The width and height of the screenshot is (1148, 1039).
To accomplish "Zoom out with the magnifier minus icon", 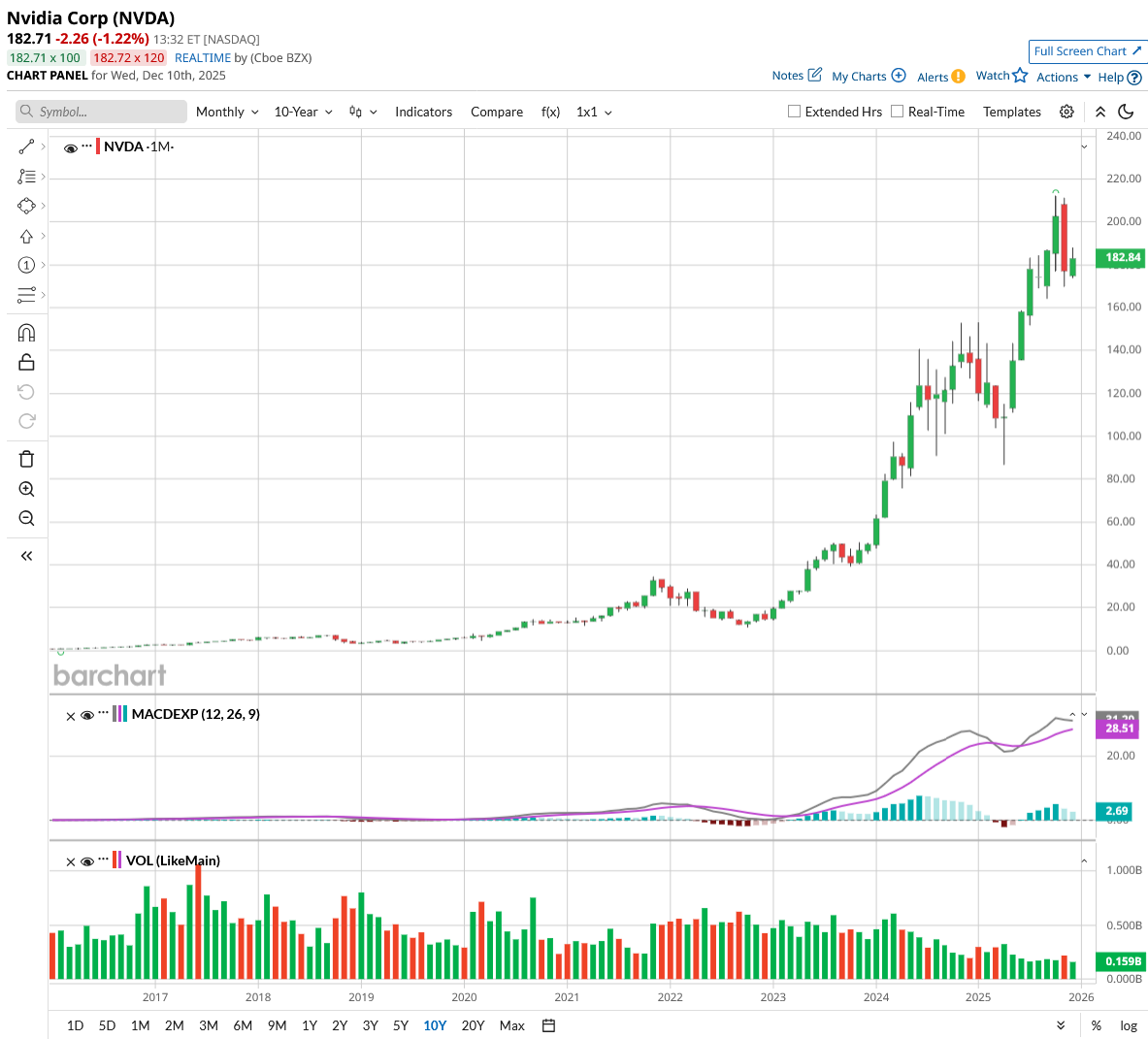I will click(26, 518).
